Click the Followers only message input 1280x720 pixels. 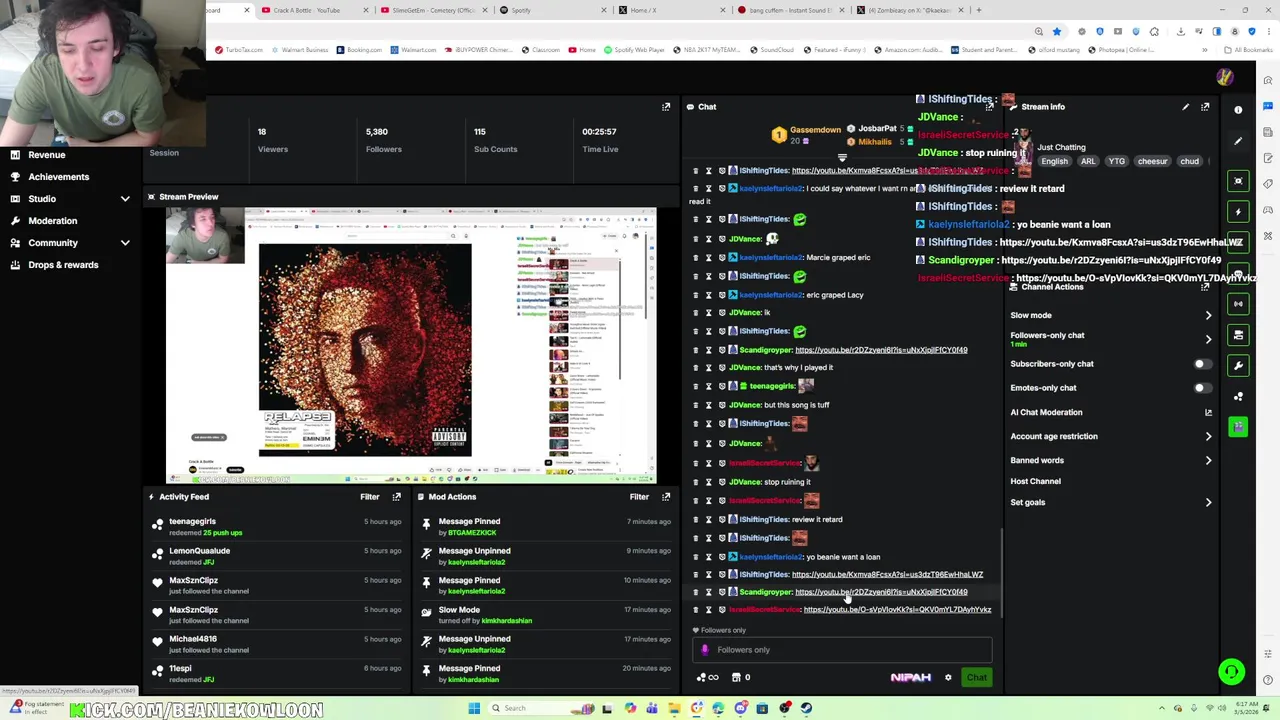tap(842, 650)
